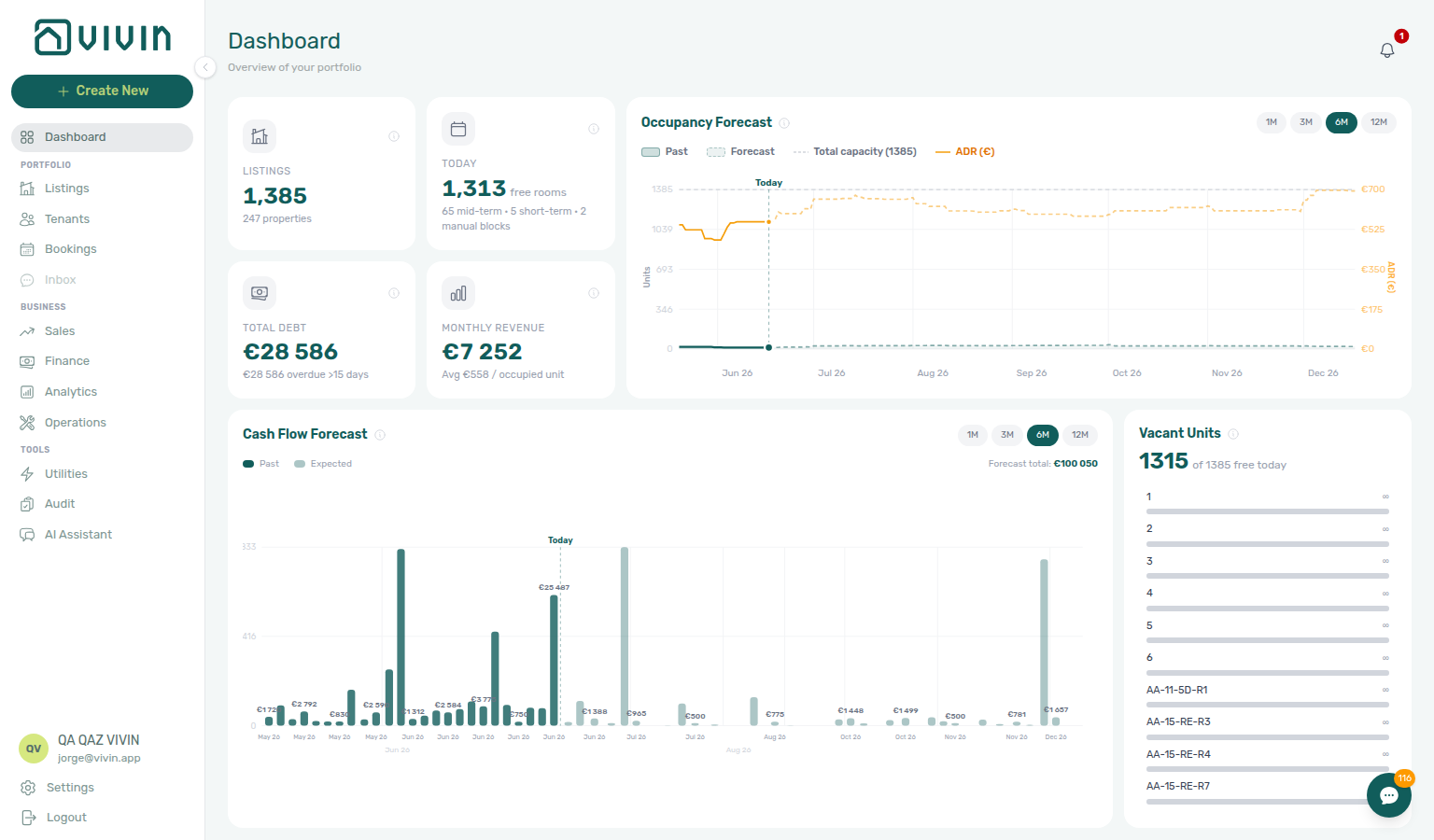Collapse the sidebar with the chevron button
The width and height of the screenshot is (1434, 840).
(205, 67)
